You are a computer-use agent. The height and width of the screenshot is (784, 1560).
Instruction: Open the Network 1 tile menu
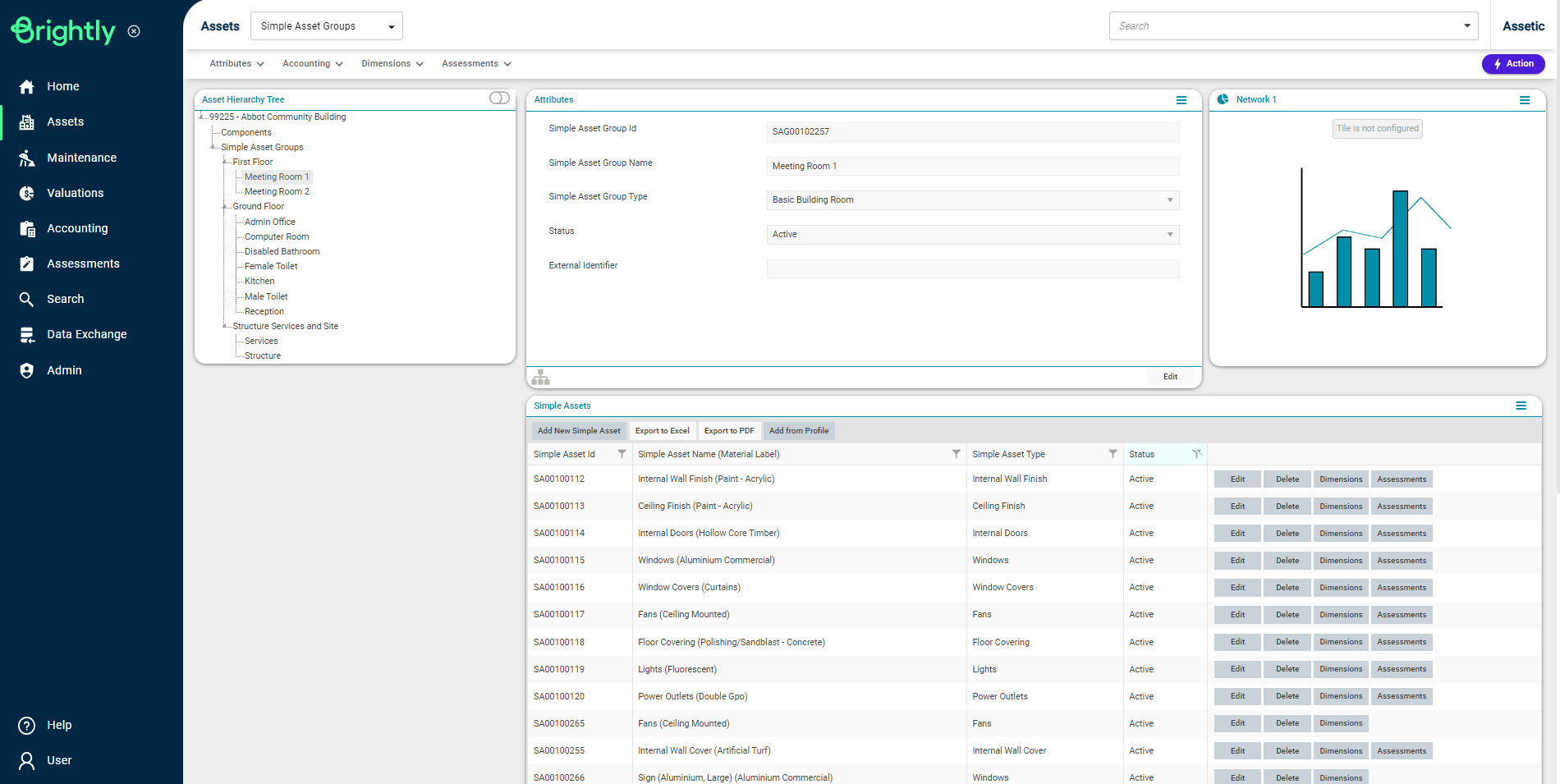click(x=1524, y=100)
